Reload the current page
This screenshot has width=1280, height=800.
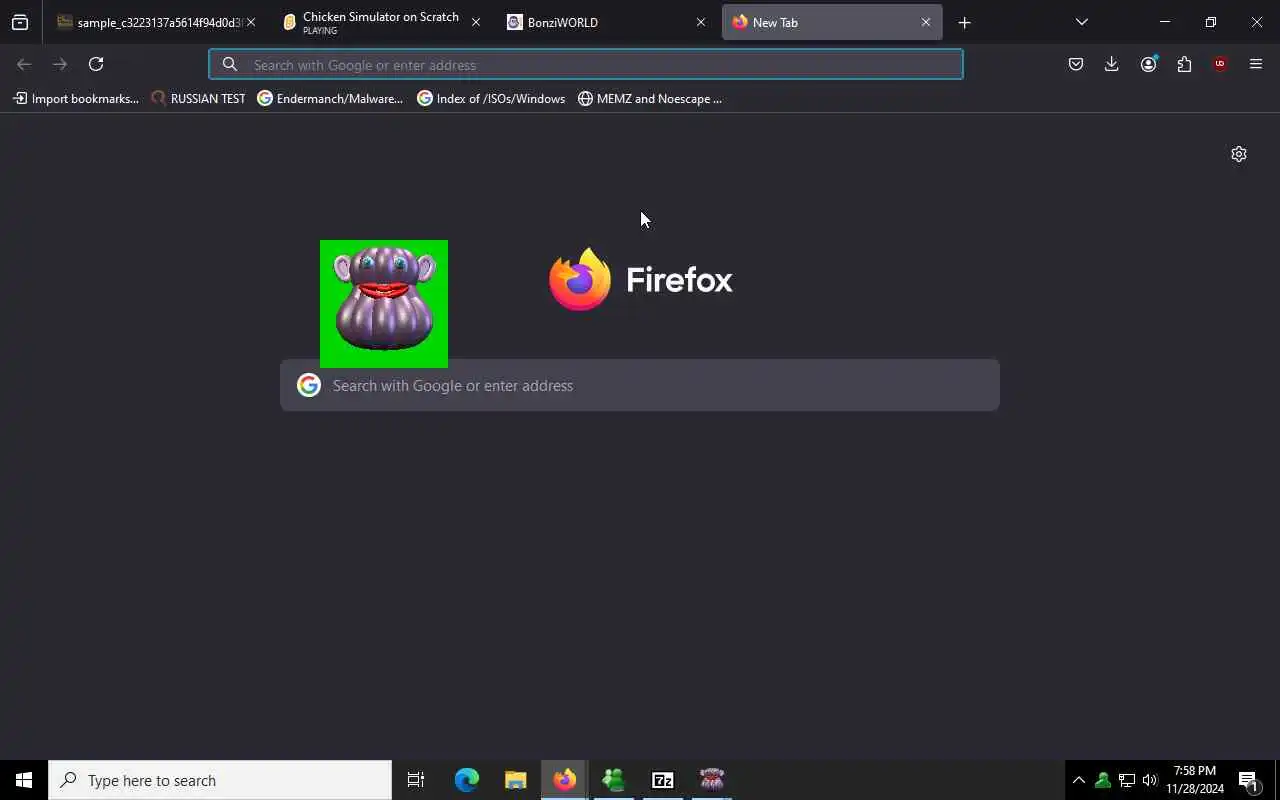click(x=96, y=64)
